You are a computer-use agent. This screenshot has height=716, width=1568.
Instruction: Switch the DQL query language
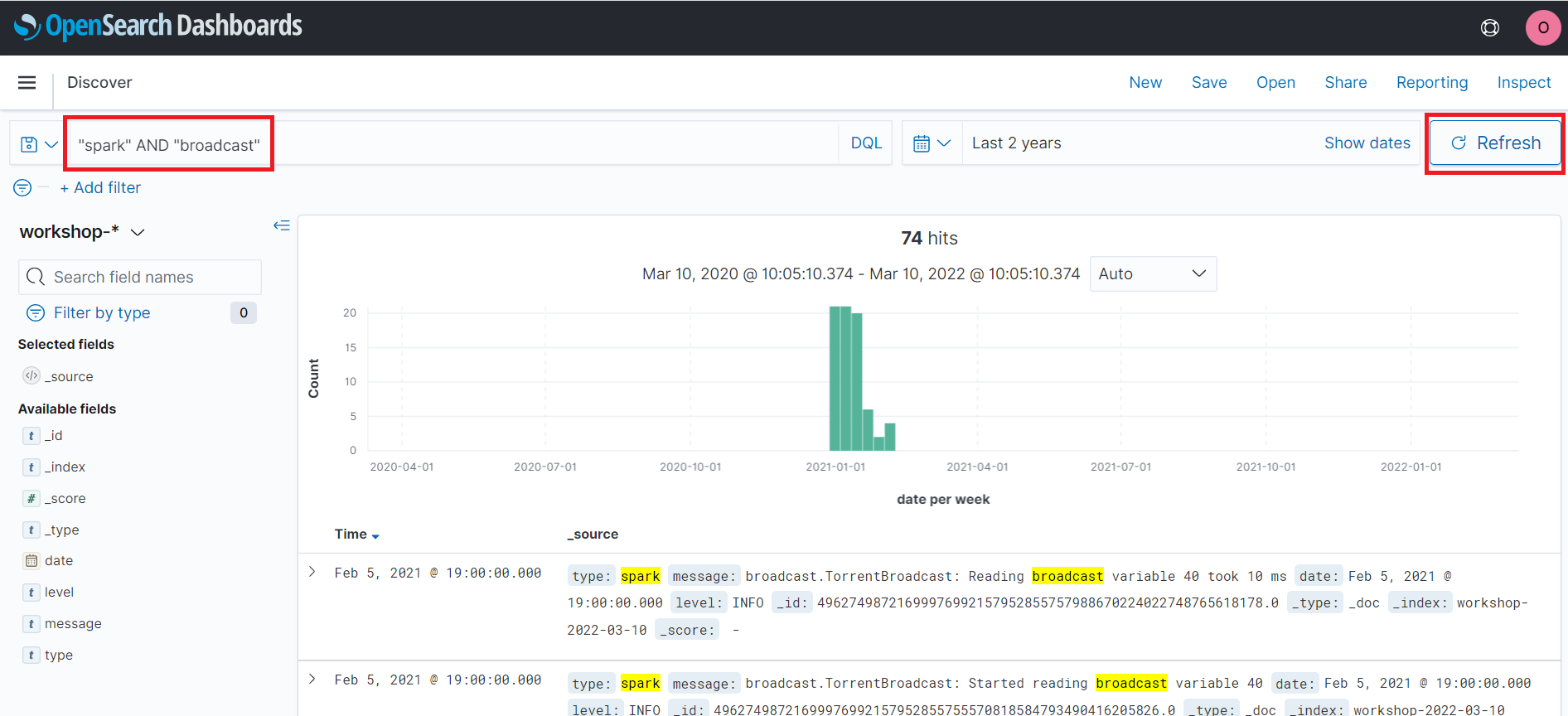866,143
